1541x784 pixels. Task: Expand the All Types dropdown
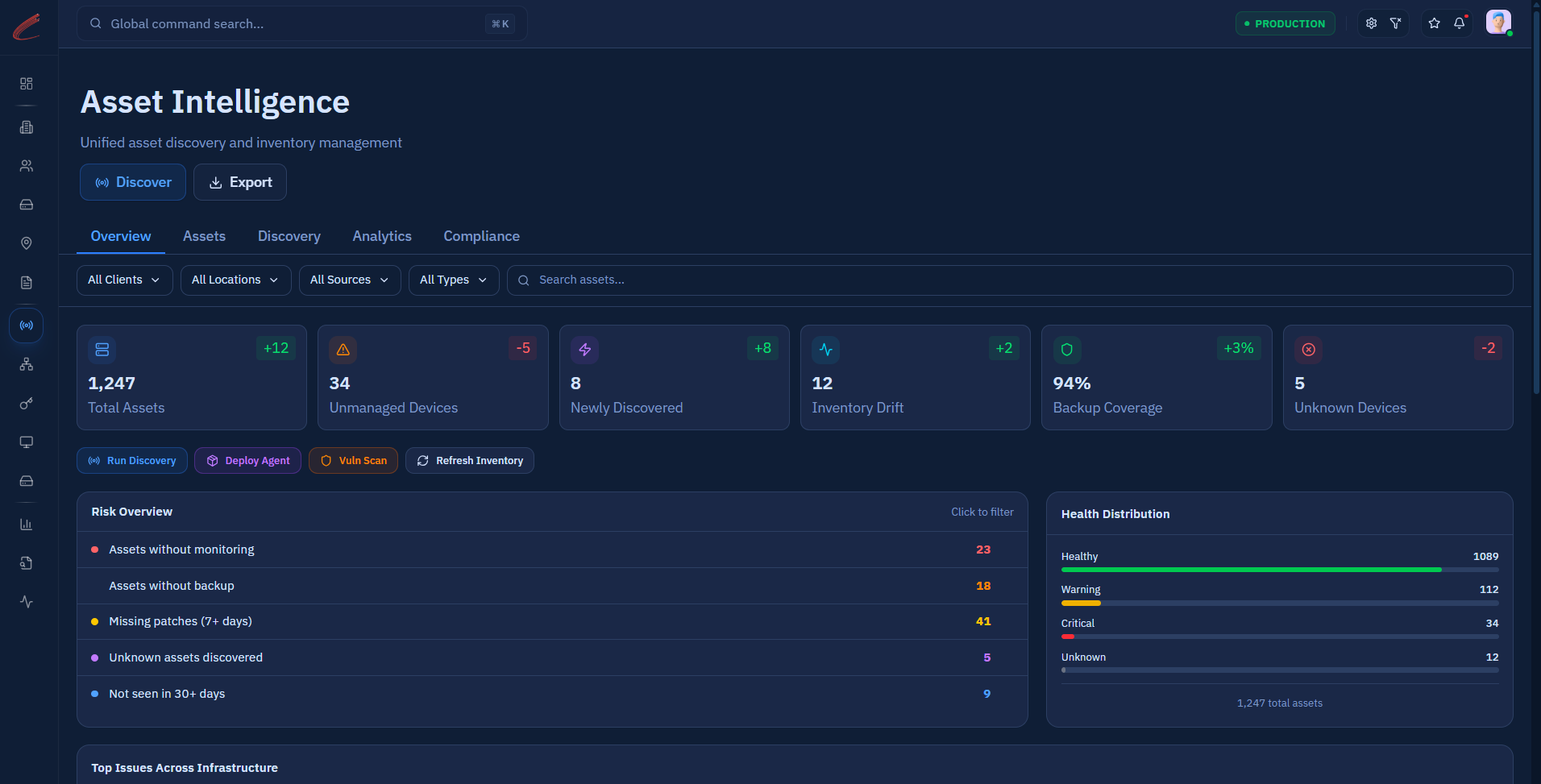coord(454,280)
